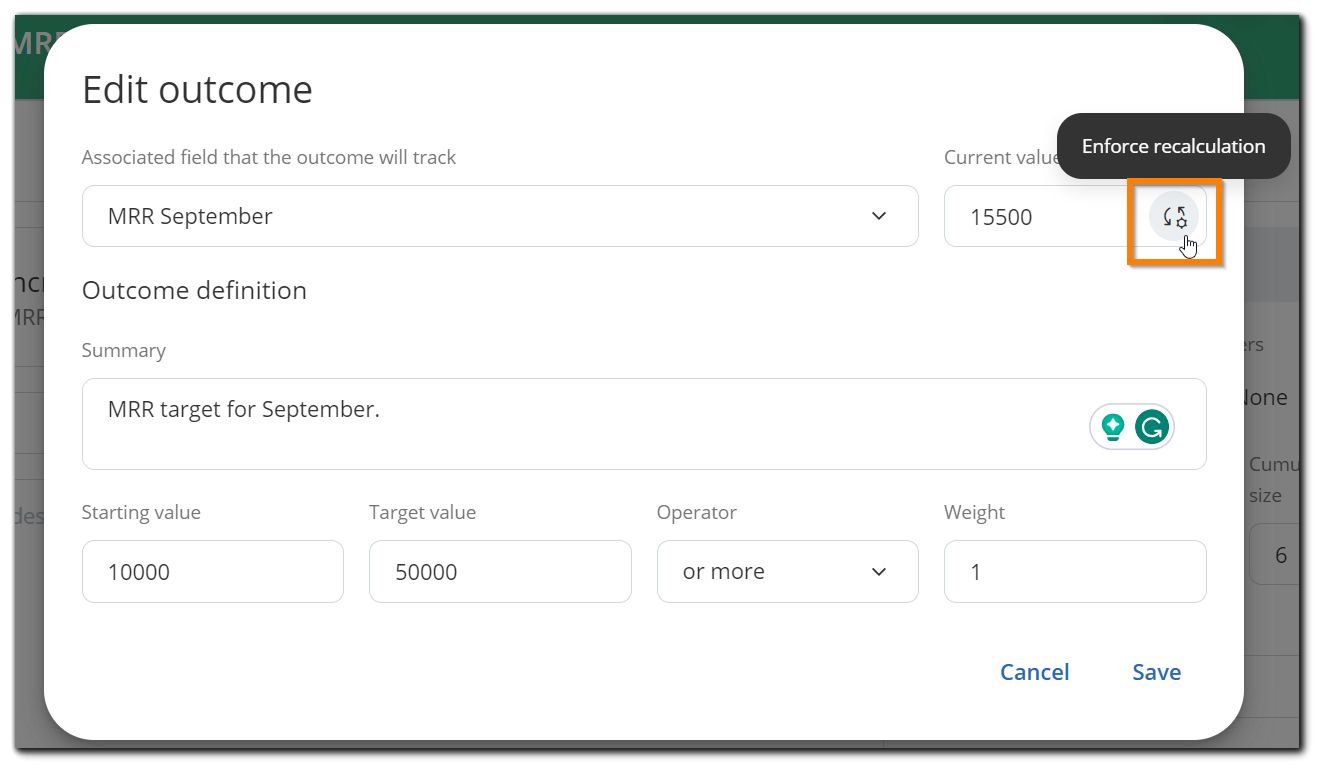The image size is (1326, 775).
Task: Save the outcome
Action: pos(1156,672)
